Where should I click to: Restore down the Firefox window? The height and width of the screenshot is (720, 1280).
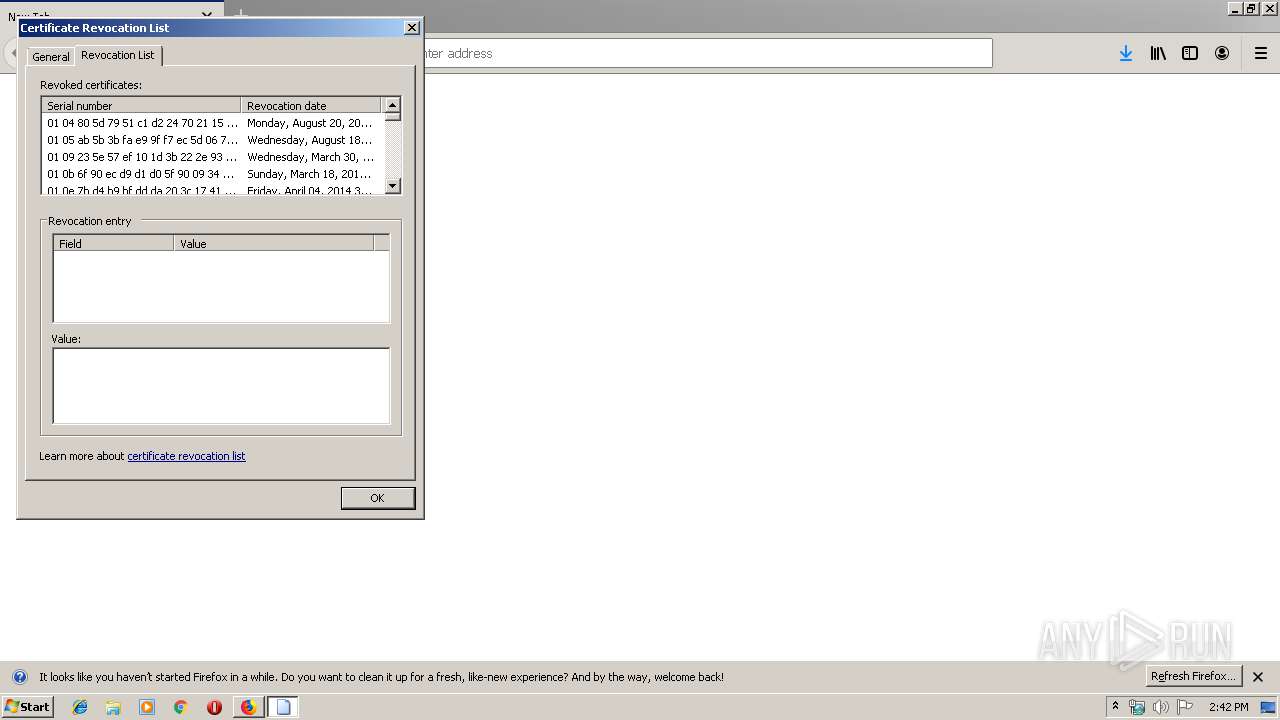[1251, 8]
